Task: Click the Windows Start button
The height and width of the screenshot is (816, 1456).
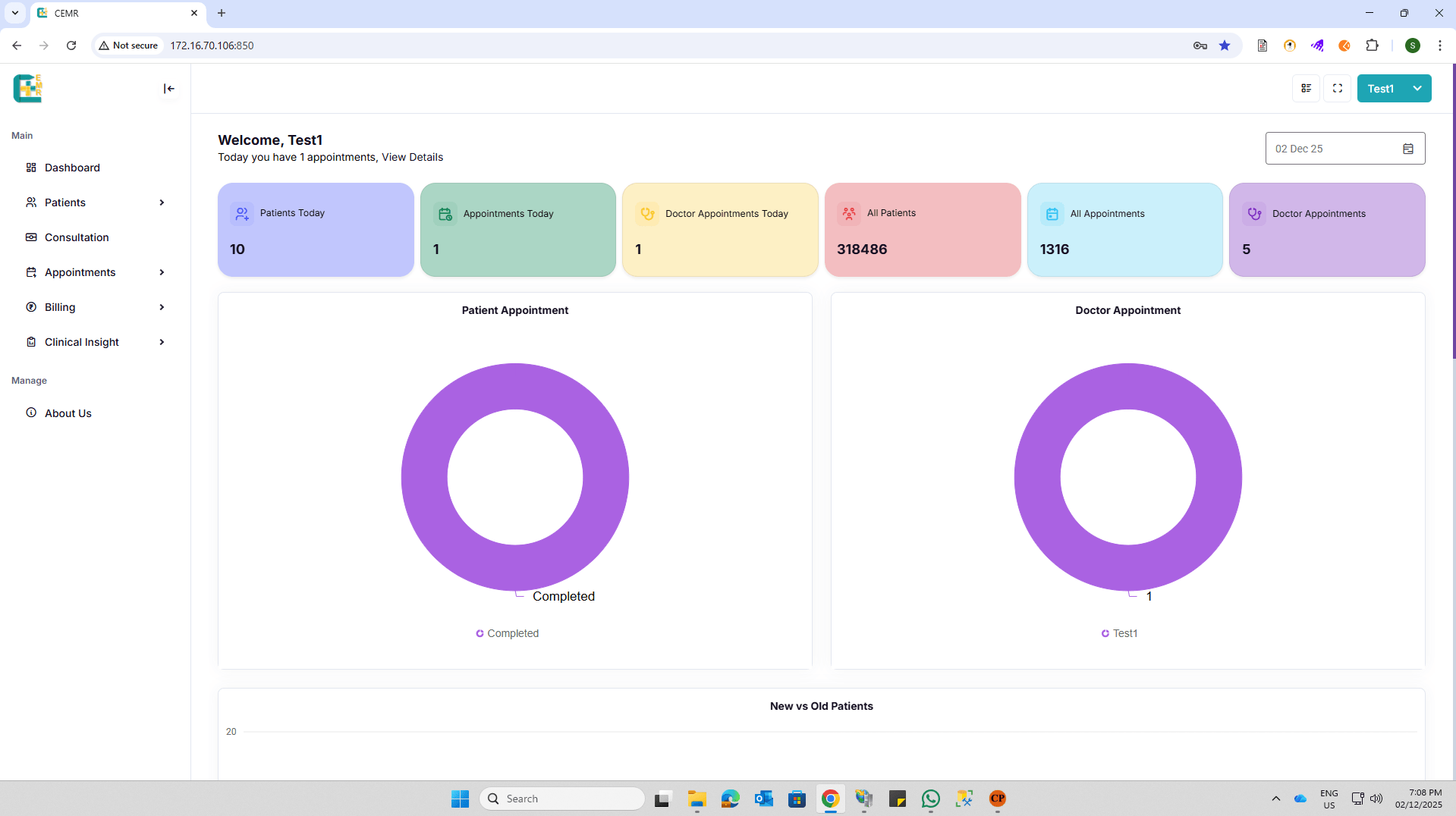Action: click(460, 799)
